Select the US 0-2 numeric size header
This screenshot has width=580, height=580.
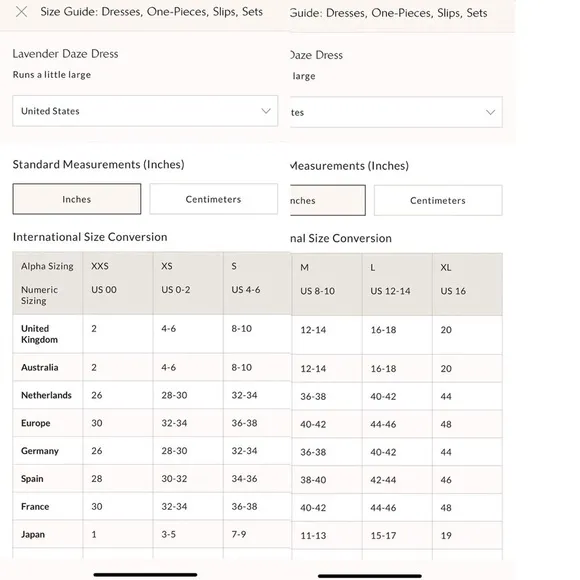[176, 290]
